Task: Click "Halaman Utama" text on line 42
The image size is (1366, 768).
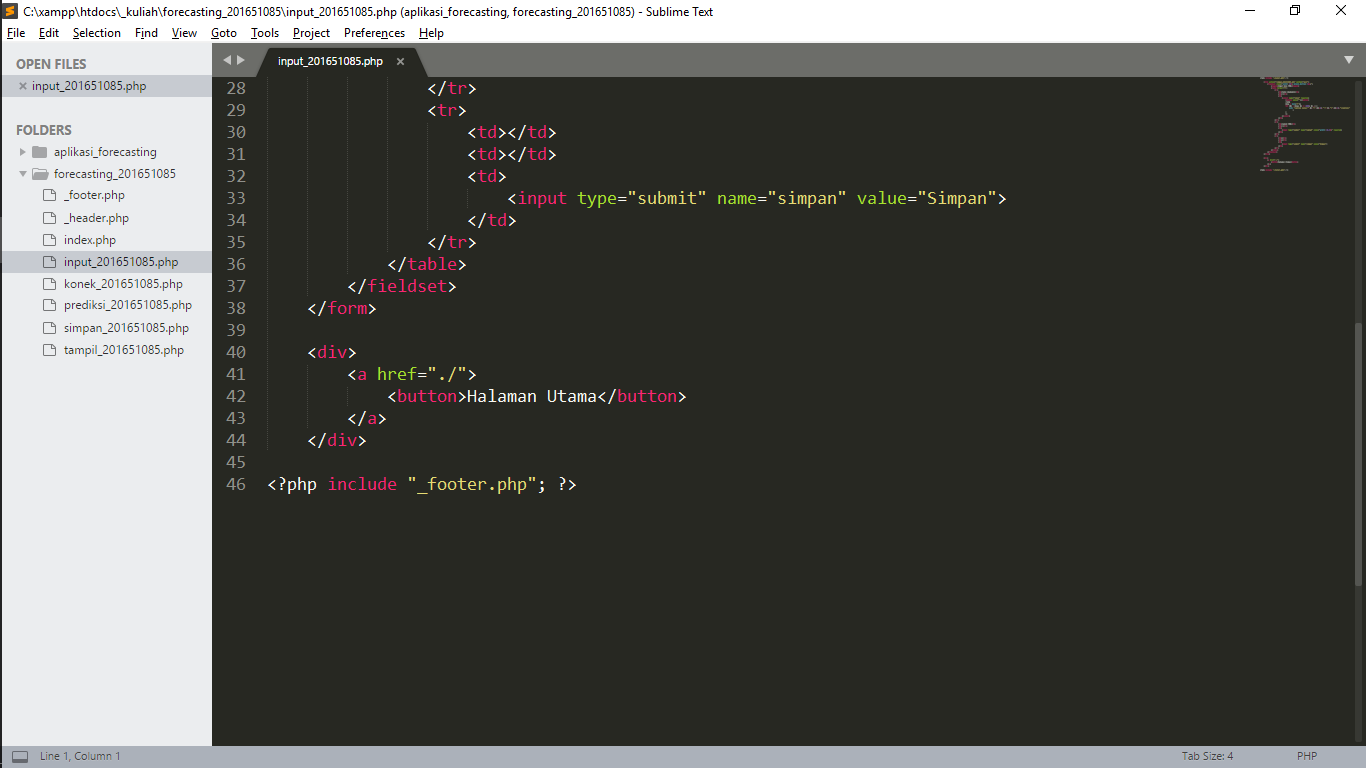Action: [x=532, y=396]
